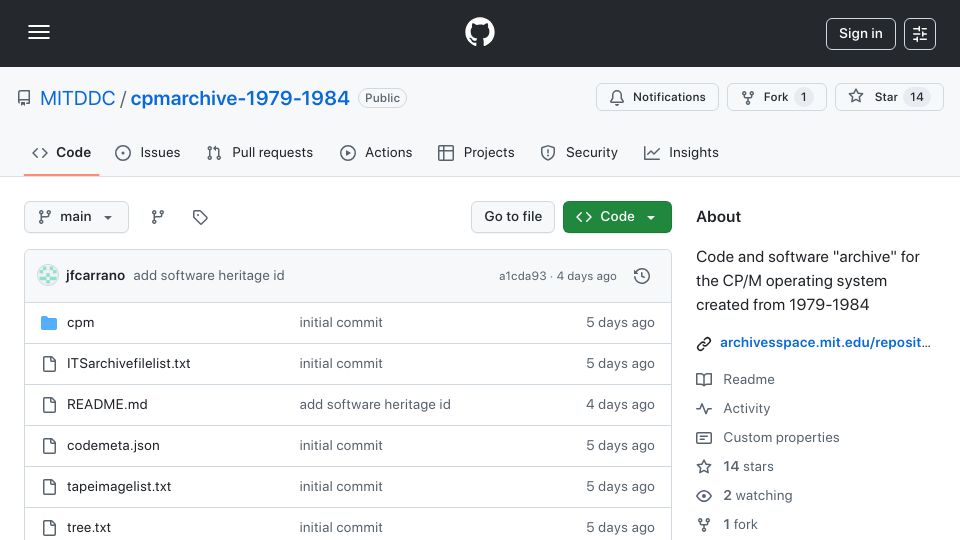Open the archivesspace.mit.edu link

(x=825, y=342)
